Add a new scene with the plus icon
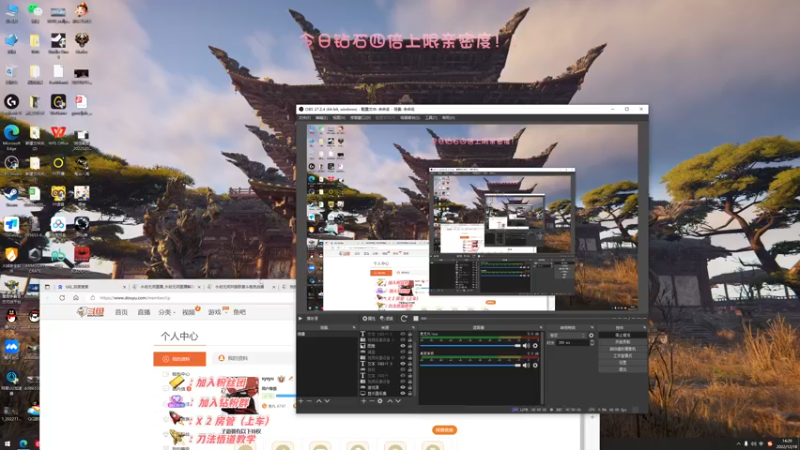This screenshot has width=800, height=450. [301, 401]
